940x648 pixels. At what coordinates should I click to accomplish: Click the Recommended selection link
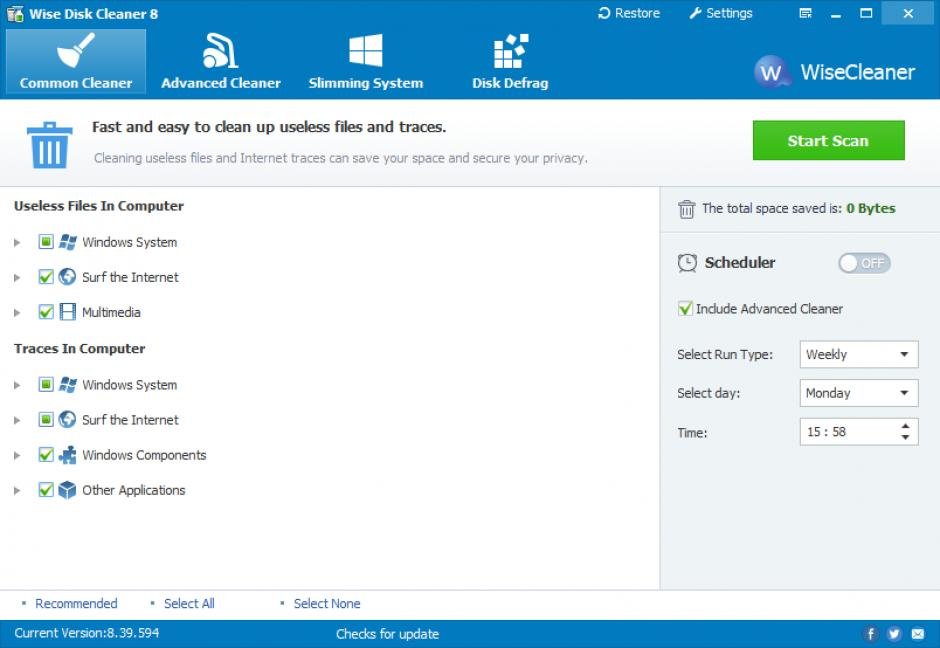coord(76,604)
